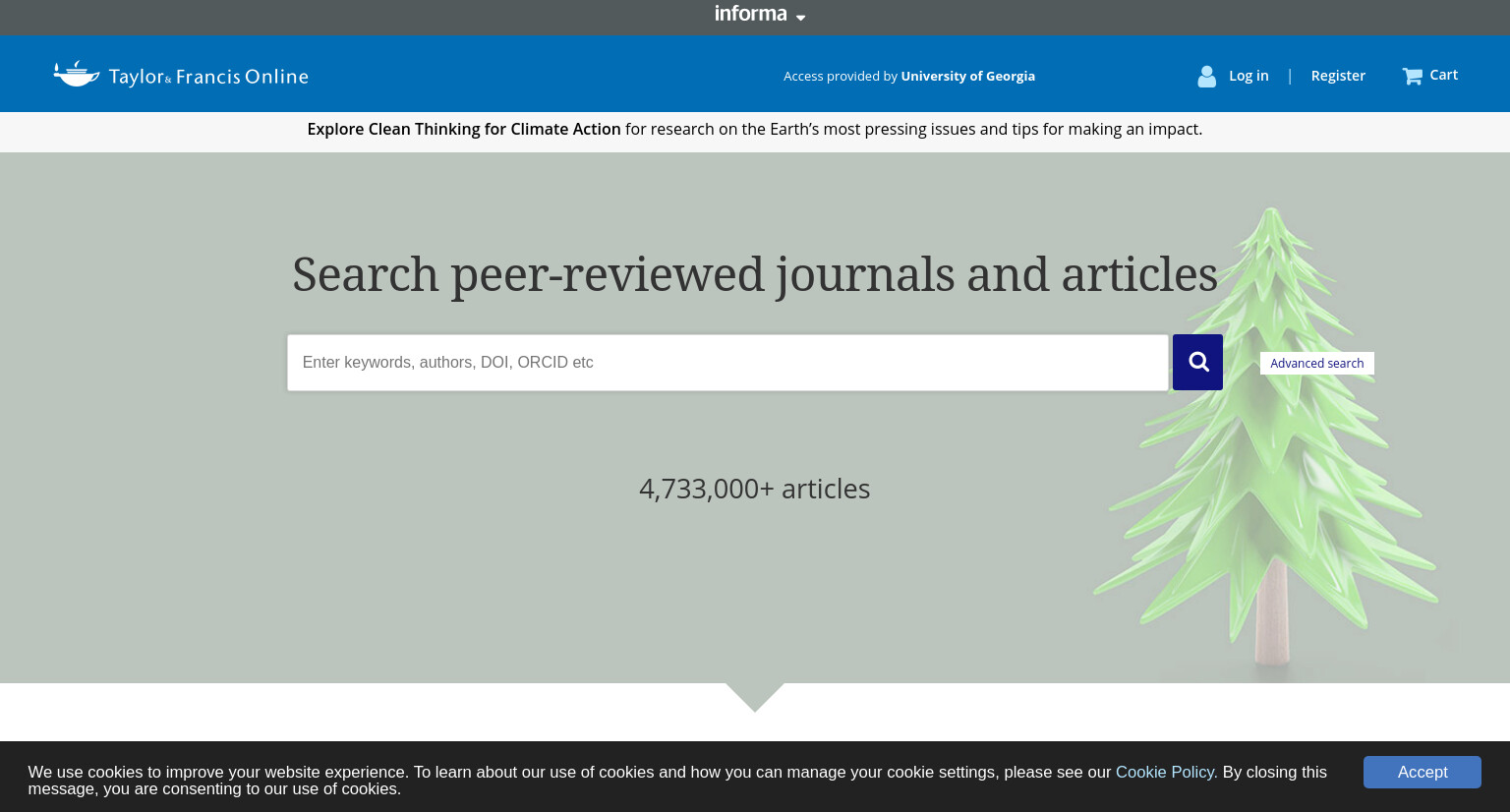Submit search with the magnifying glass button
The height and width of the screenshot is (812, 1510).
1197,362
